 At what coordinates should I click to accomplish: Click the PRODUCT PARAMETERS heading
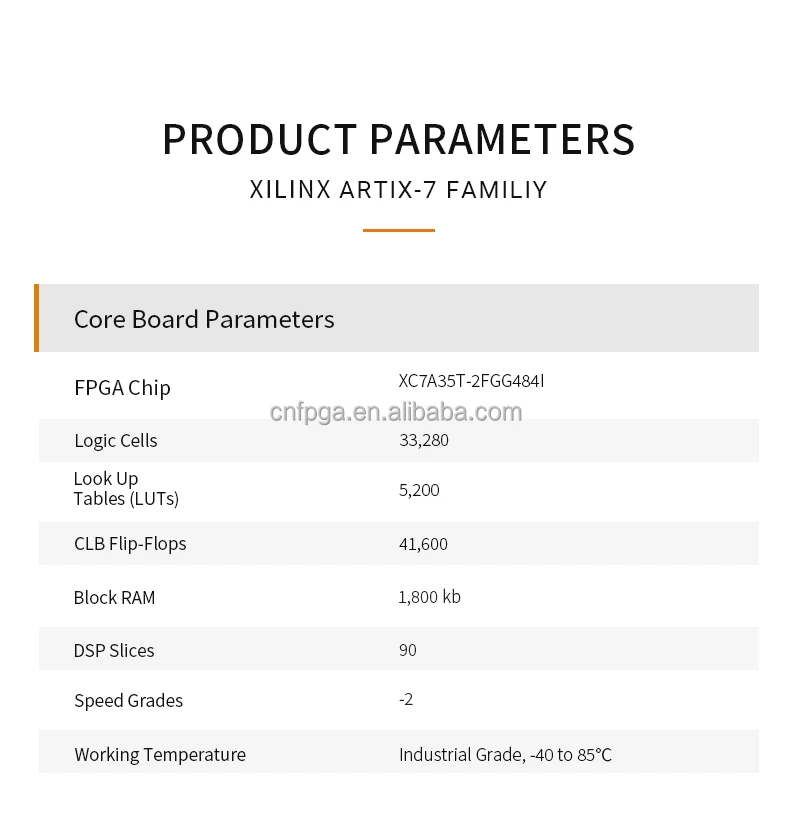398,139
